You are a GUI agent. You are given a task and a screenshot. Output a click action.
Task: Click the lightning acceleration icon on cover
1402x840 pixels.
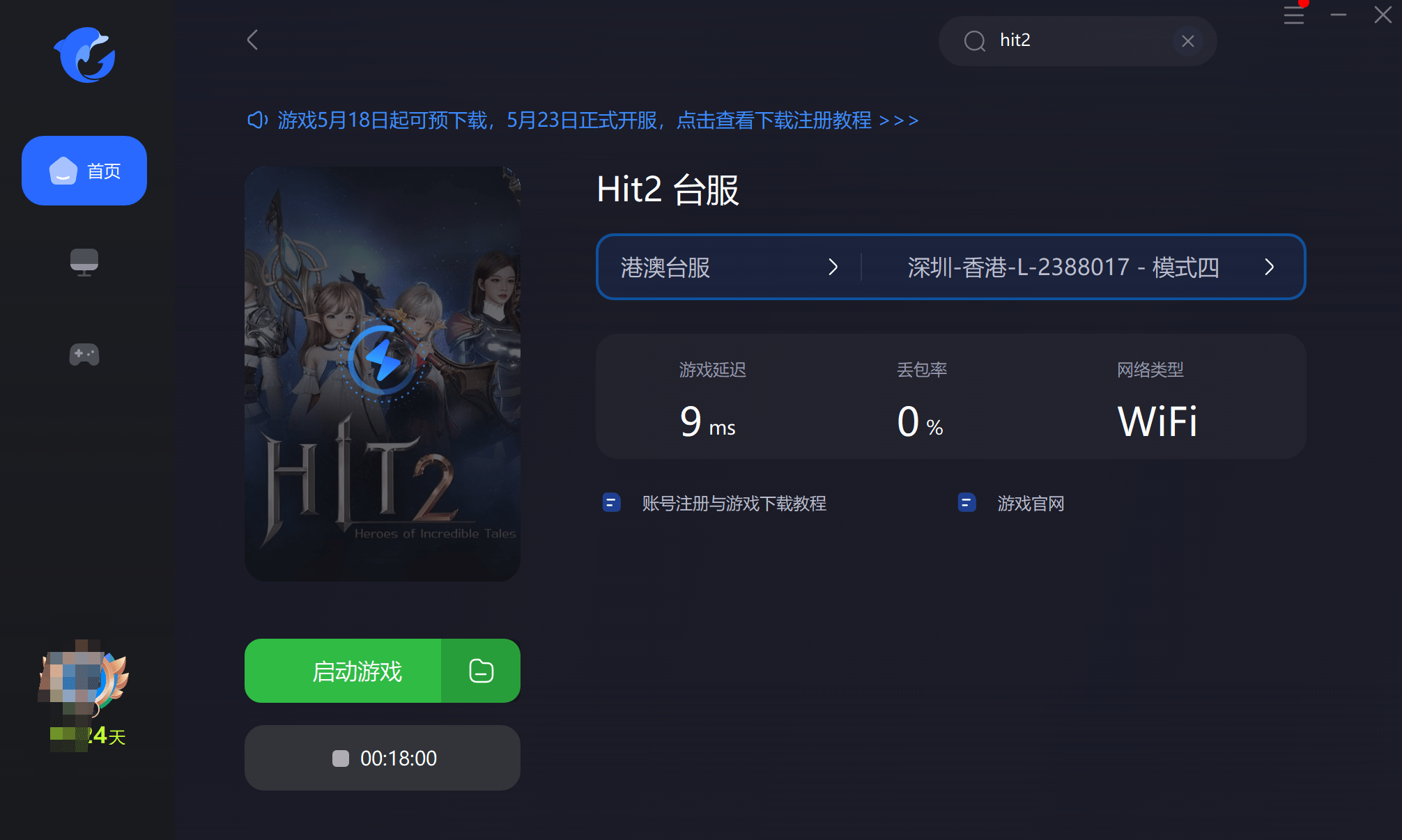pyautogui.click(x=383, y=360)
